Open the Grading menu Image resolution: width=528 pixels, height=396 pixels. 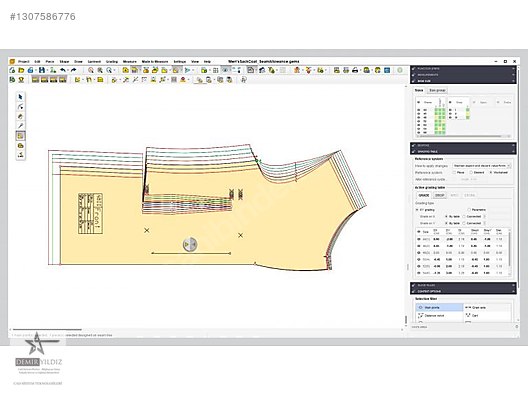coord(112,62)
